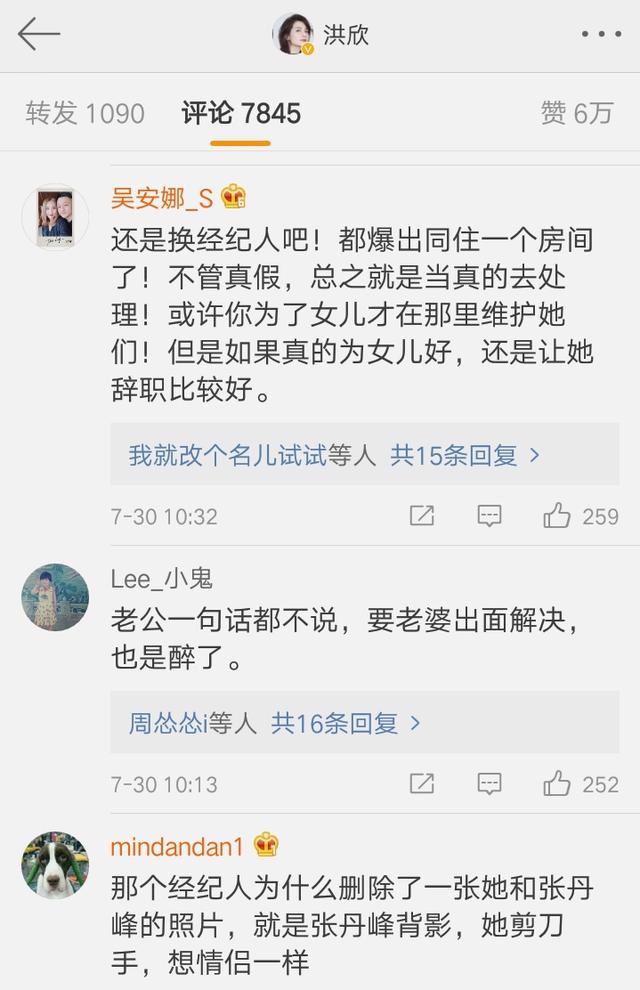Open Lee_小鬼's profile avatar
This screenshot has width=640, height=990.
(x=55, y=597)
